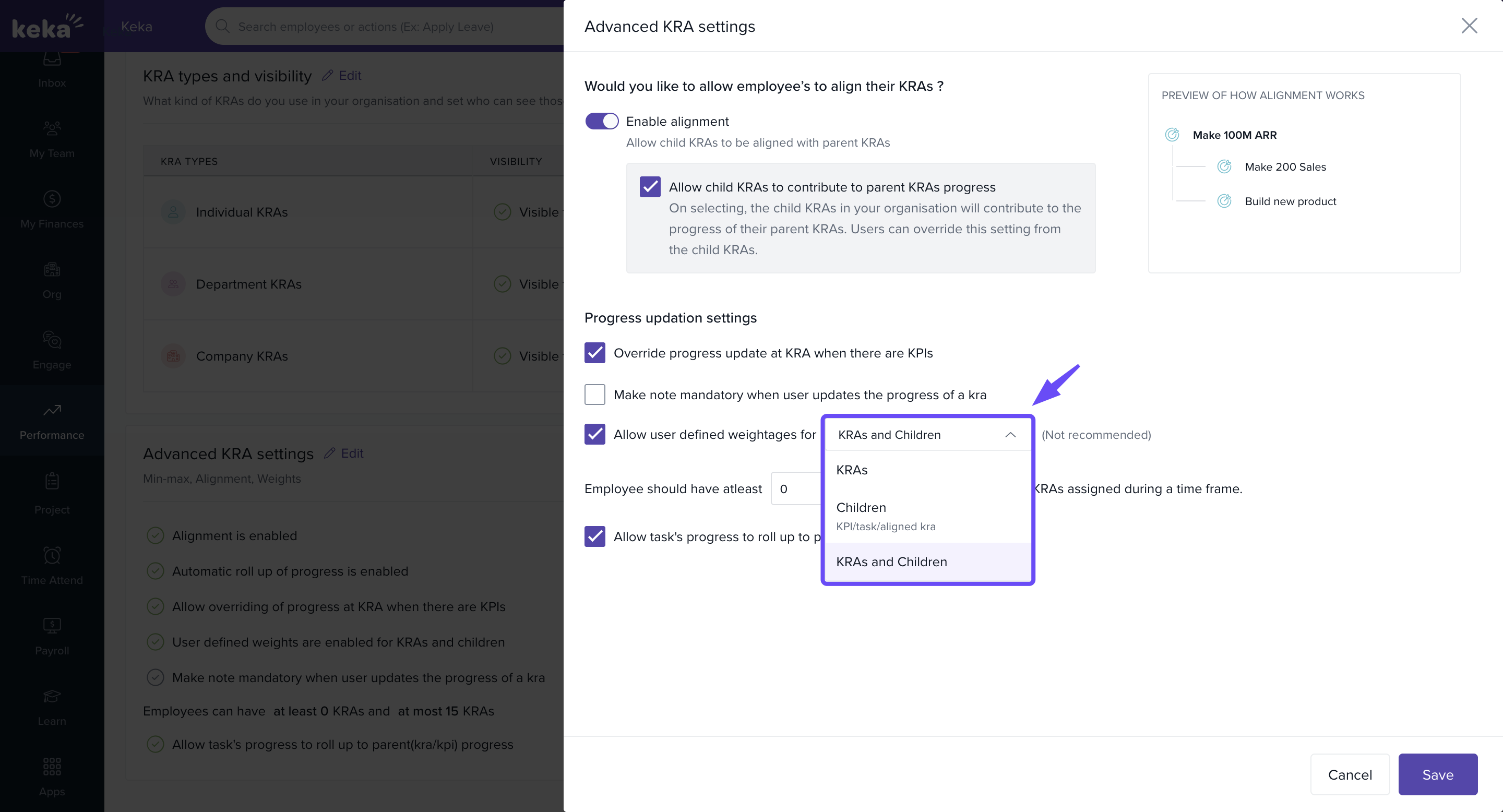Click the Cancel button
Viewport: 1503px width, 812px height.
tap(1350, 774)
